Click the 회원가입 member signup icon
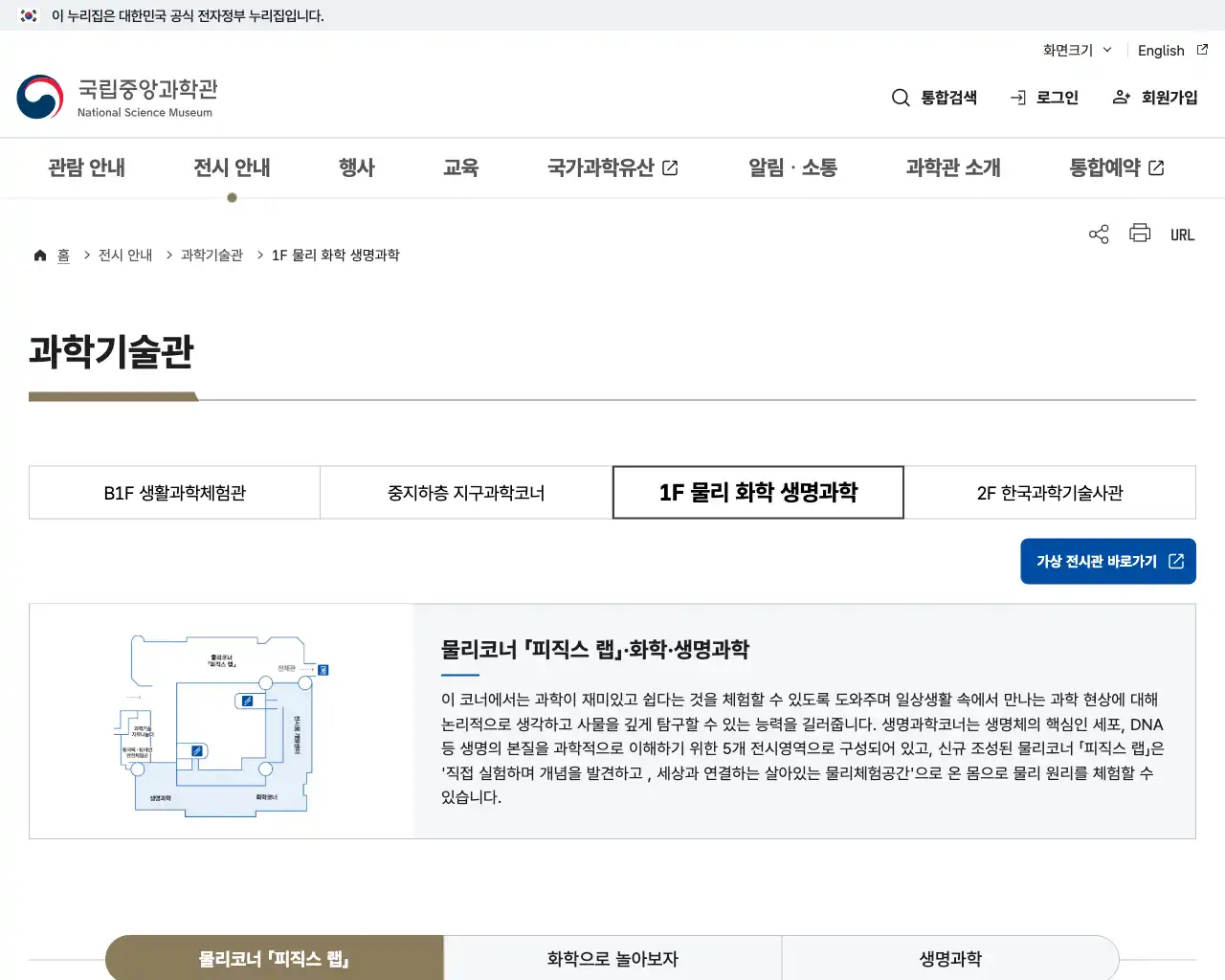The height and width of the screenshot is (980, 1225). point(1120,97)
